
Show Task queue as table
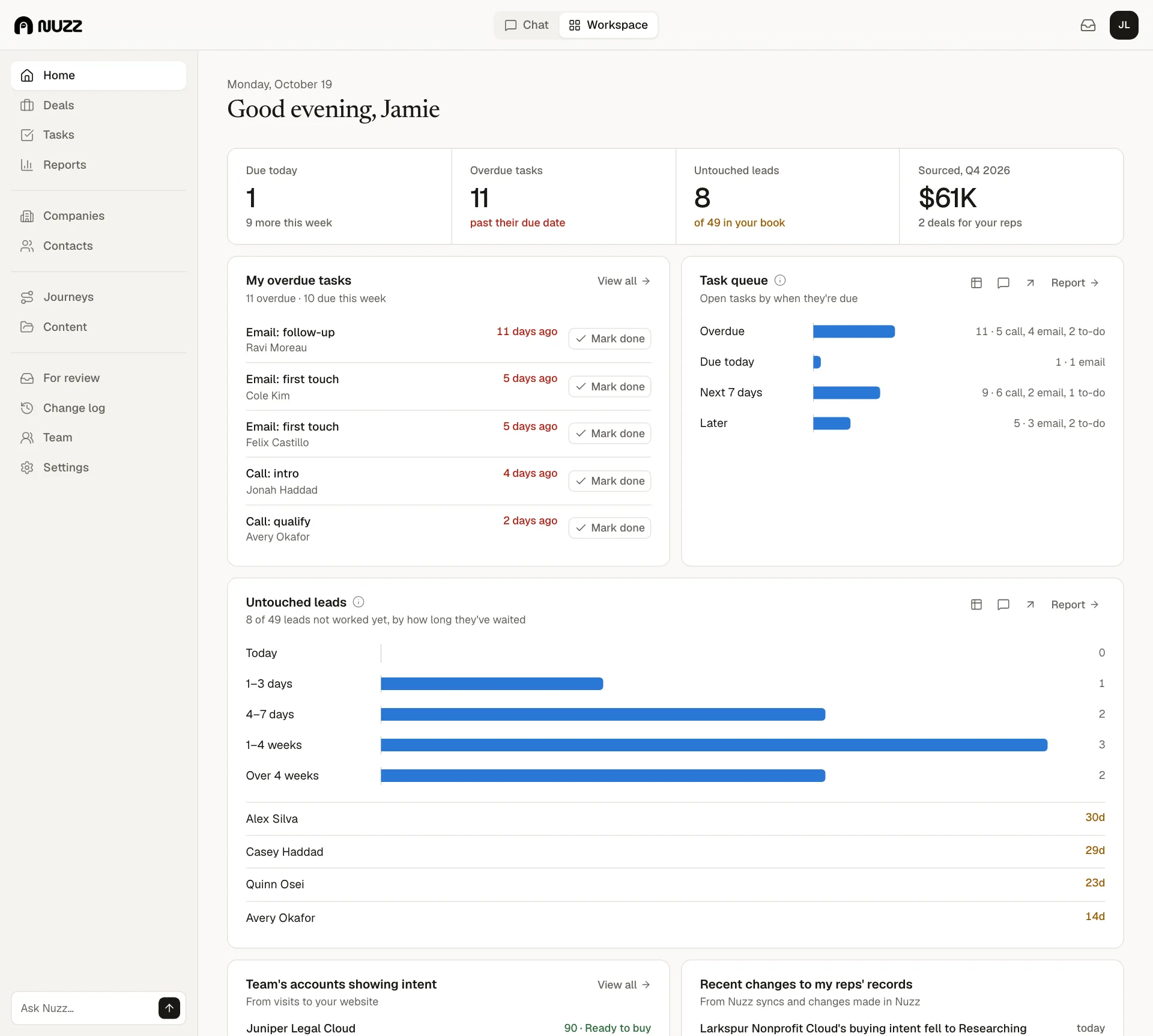[976, 283]
